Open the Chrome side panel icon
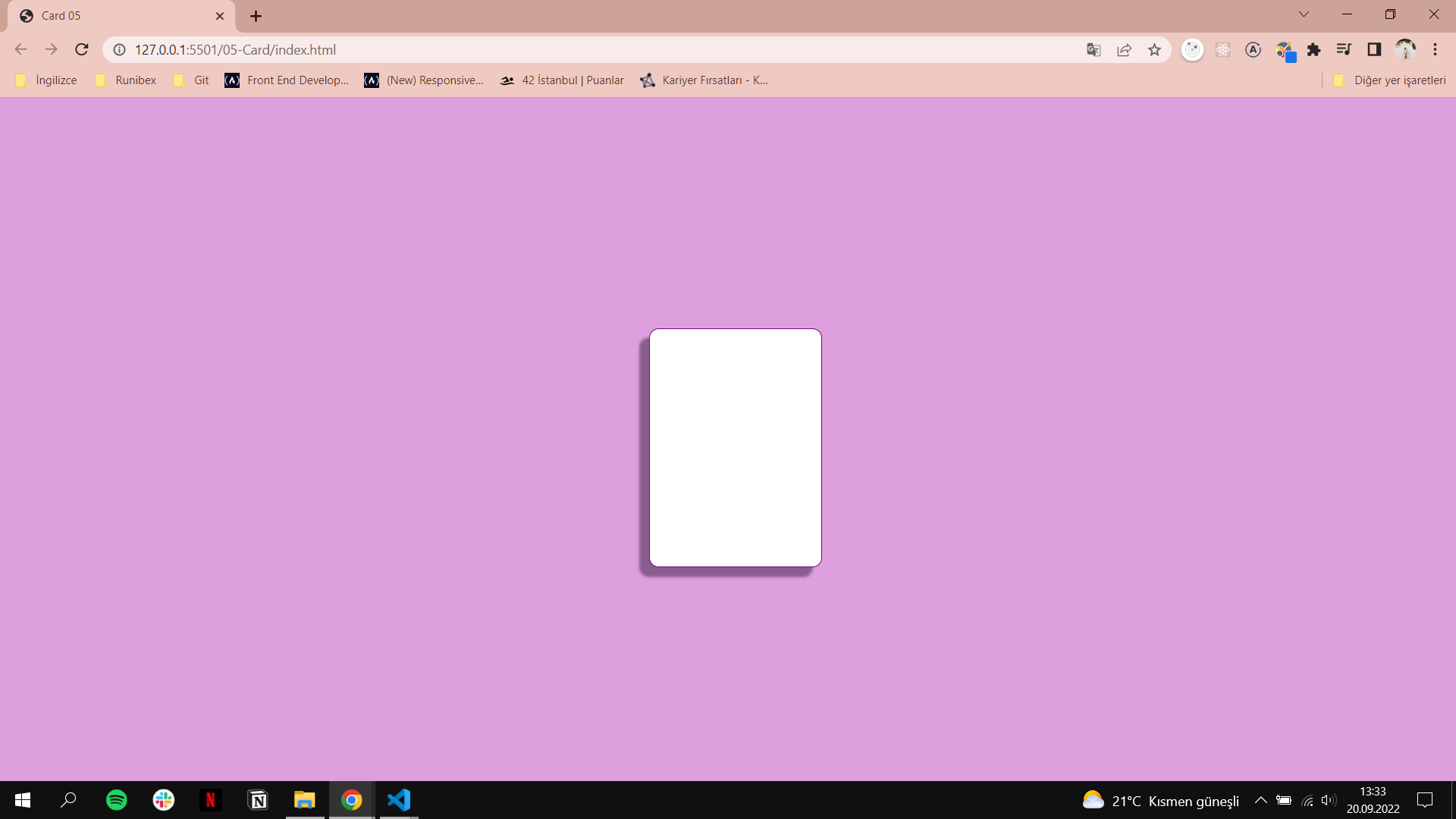The width and height of the screenshot is (1456, 819). 1375,49
